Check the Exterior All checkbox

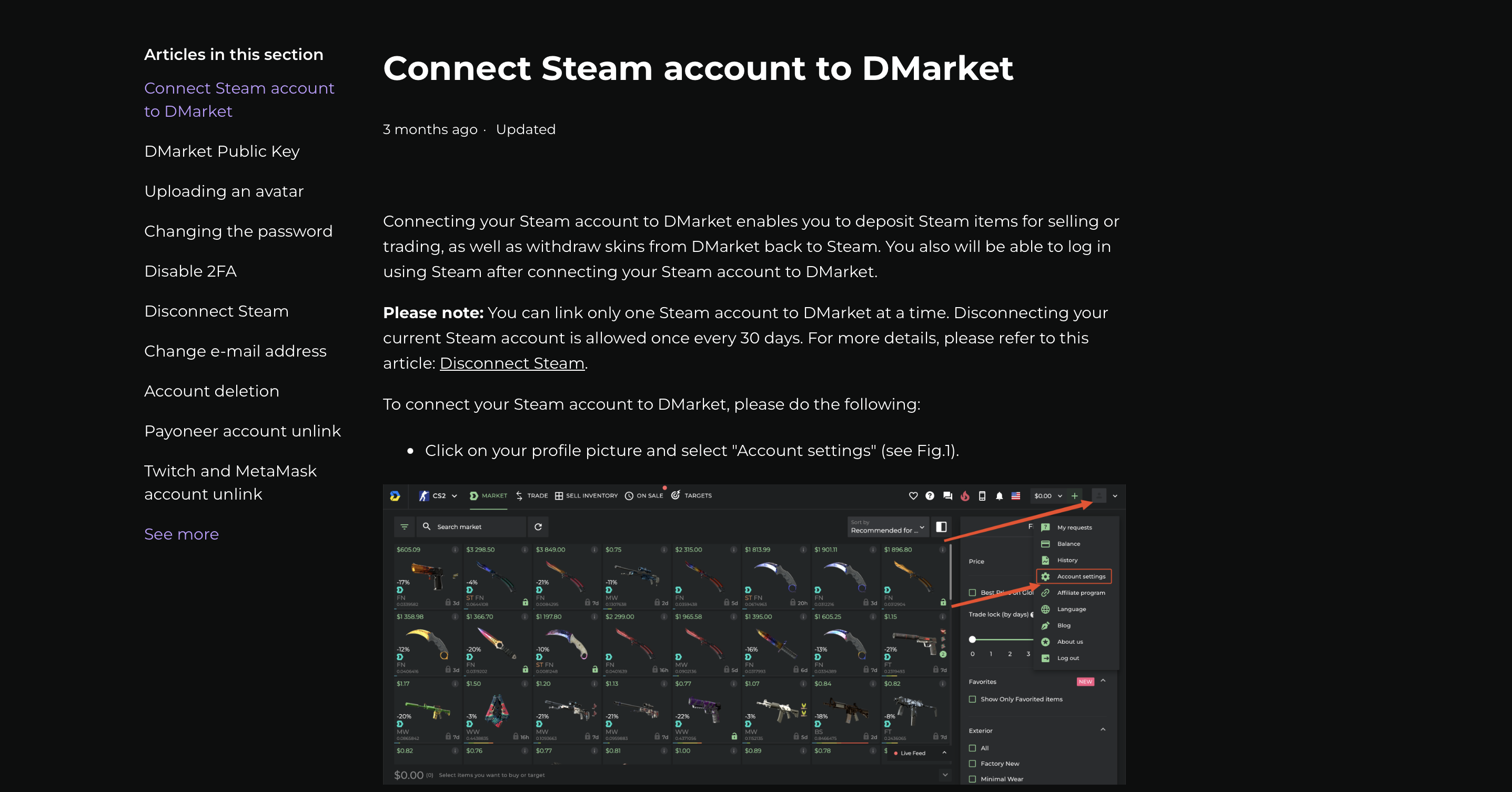point(973,748)
